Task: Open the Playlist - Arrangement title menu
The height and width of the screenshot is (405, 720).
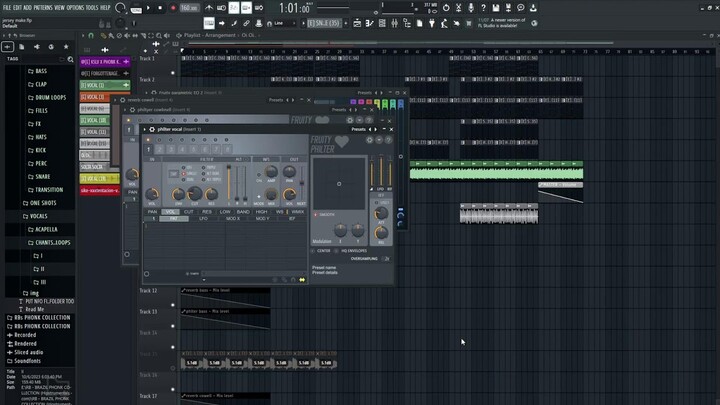Action: [209, 35]
